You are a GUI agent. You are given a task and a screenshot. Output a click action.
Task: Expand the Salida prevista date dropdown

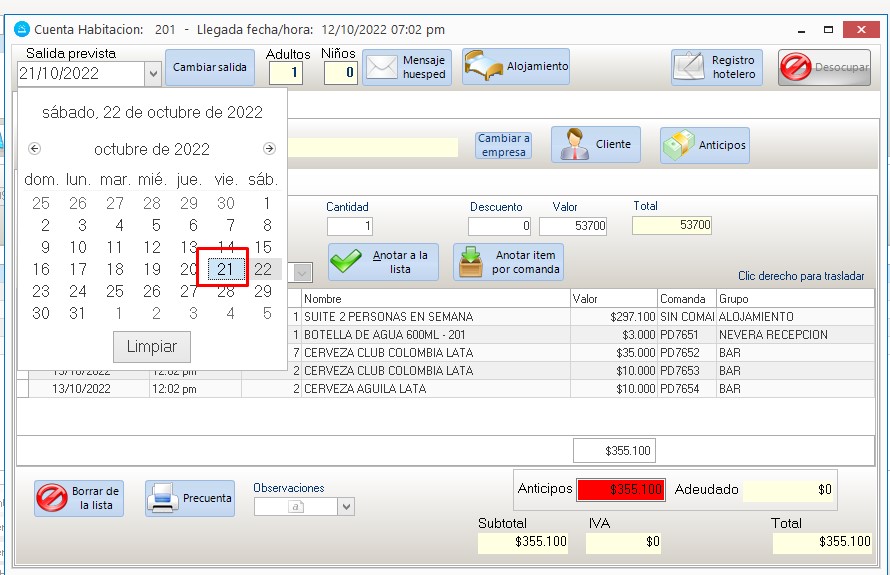[152, 73]
